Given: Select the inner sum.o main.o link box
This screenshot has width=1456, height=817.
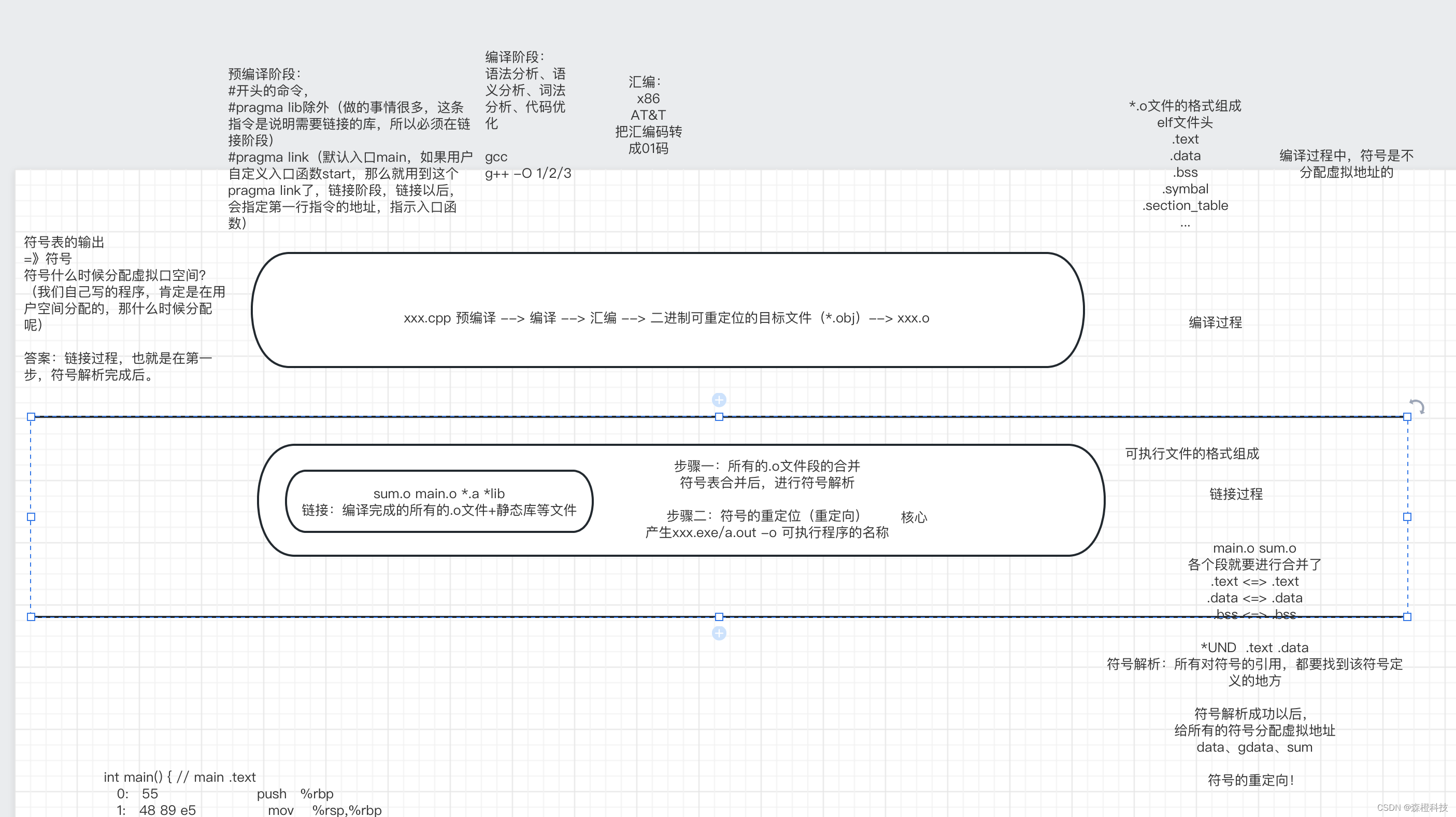Looking at the screenshot, I should pyautogui.click(x=438, y=502).
